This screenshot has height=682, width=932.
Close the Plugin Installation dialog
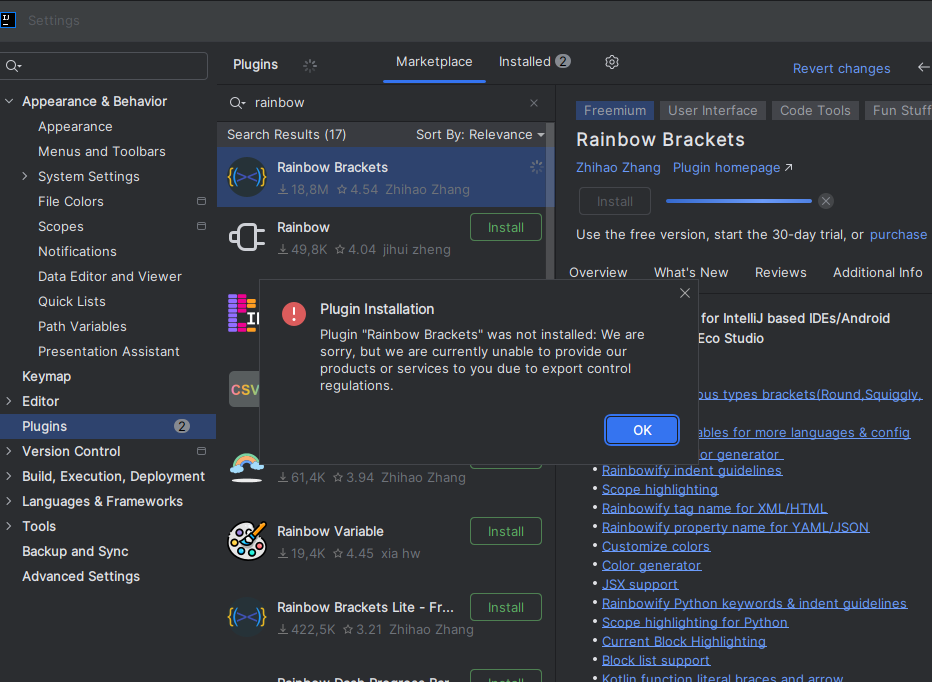[x=685, y=293]
